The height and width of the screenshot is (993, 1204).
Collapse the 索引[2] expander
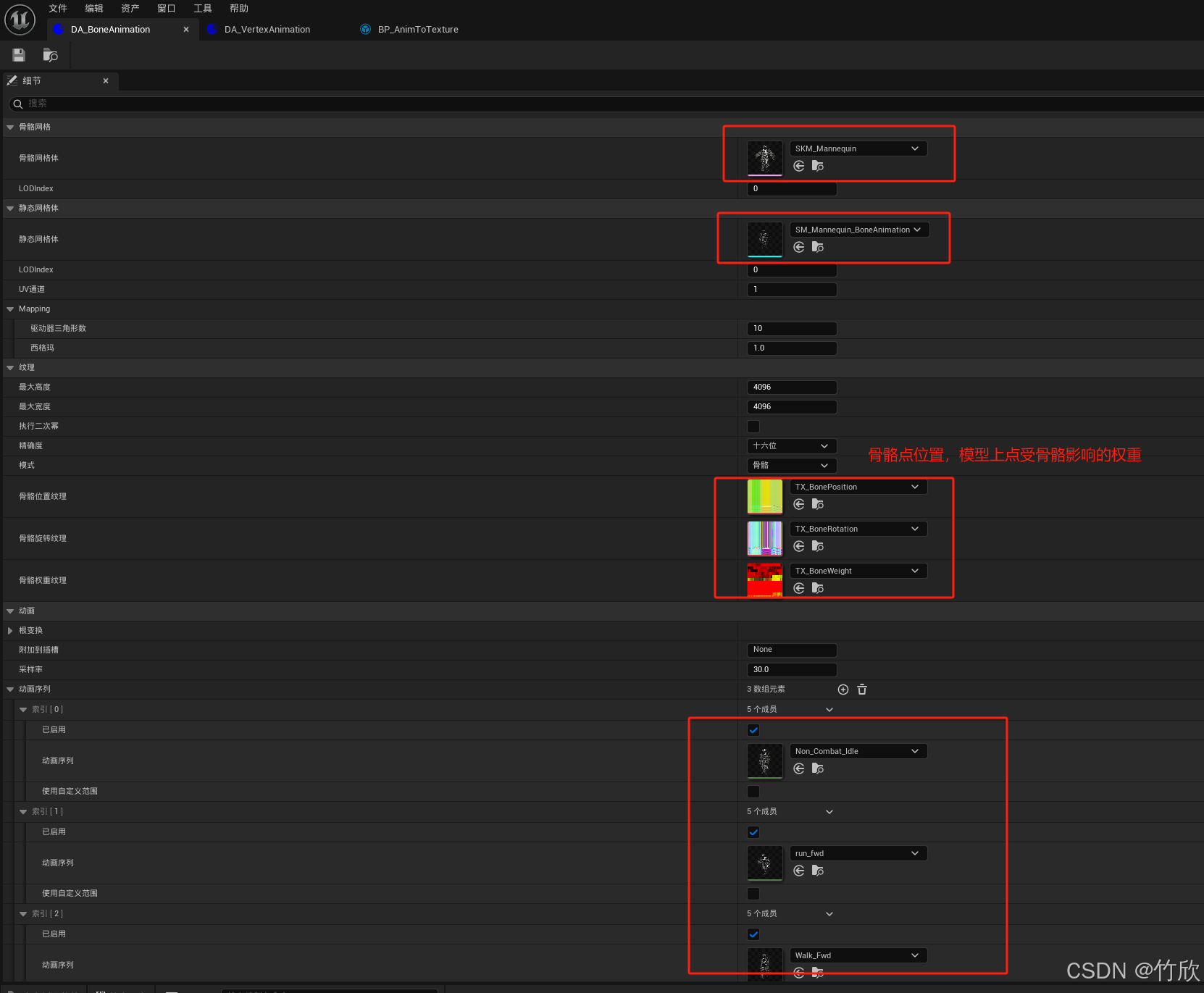pos(23,913)
